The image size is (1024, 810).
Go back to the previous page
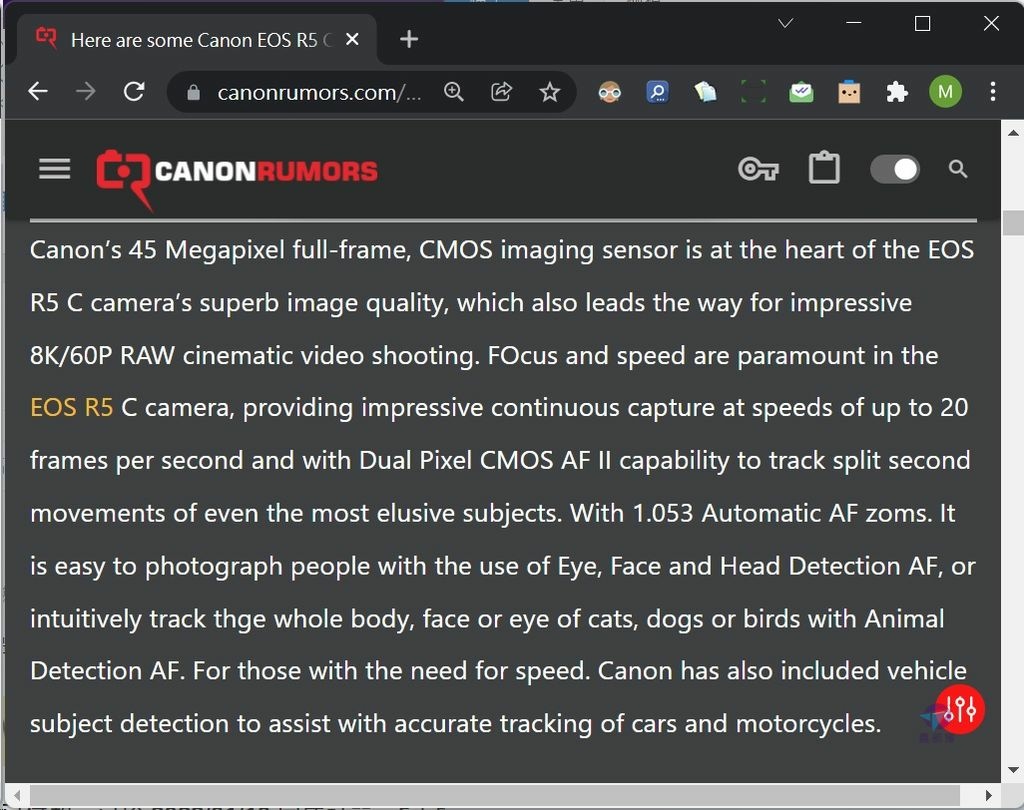coord(38,91)
